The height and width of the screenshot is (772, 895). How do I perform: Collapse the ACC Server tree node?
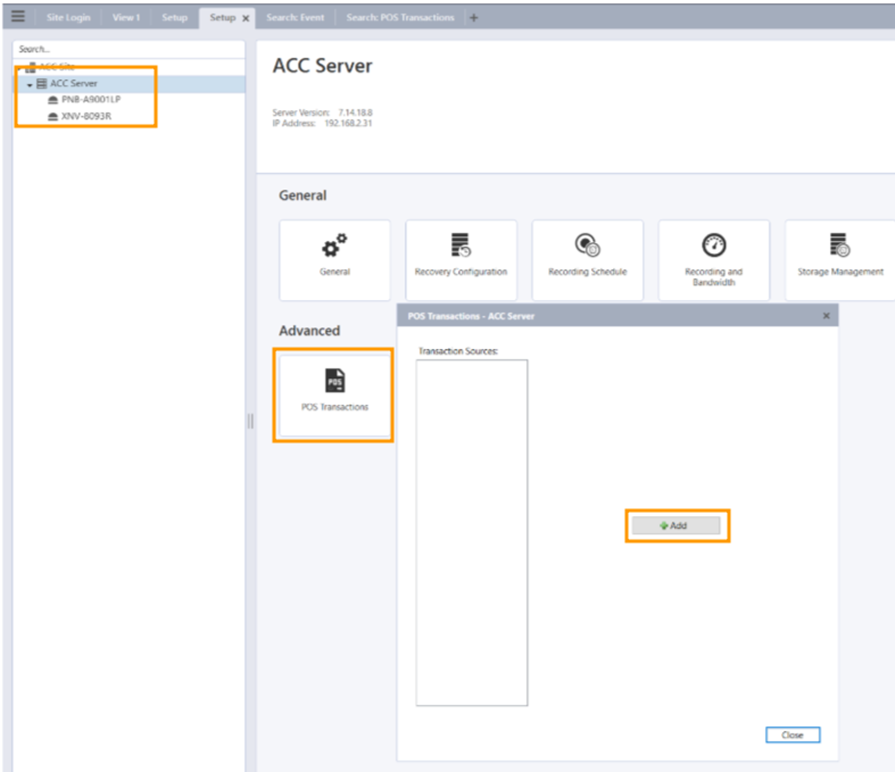coord(30,84)
